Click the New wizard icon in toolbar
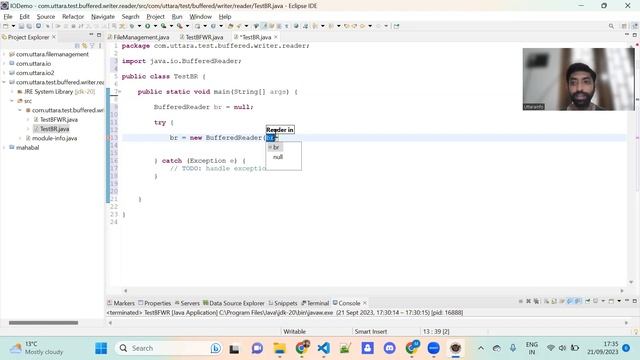Screen dimensions: 640x360 click(6, 26)
